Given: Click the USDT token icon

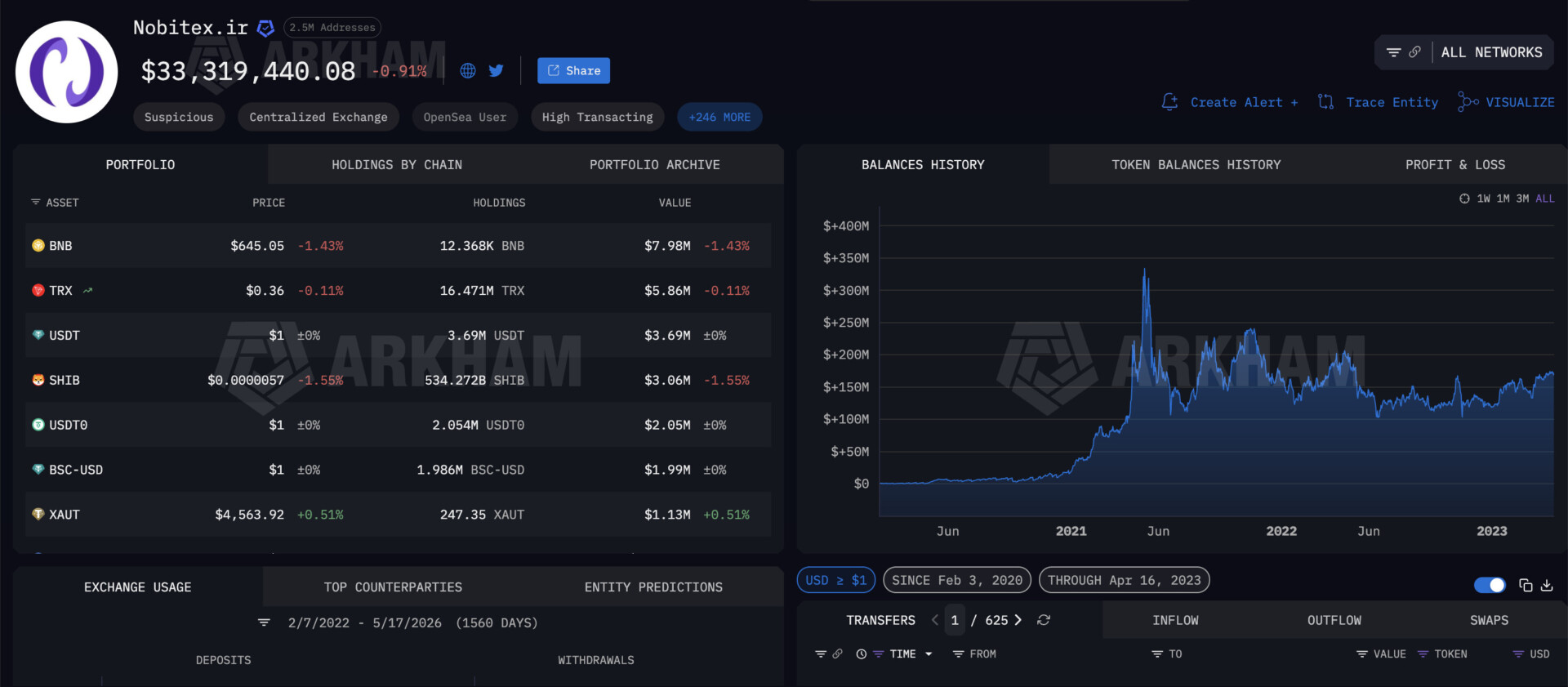Looking at the screenshot, I should click(x=38, y=335).
